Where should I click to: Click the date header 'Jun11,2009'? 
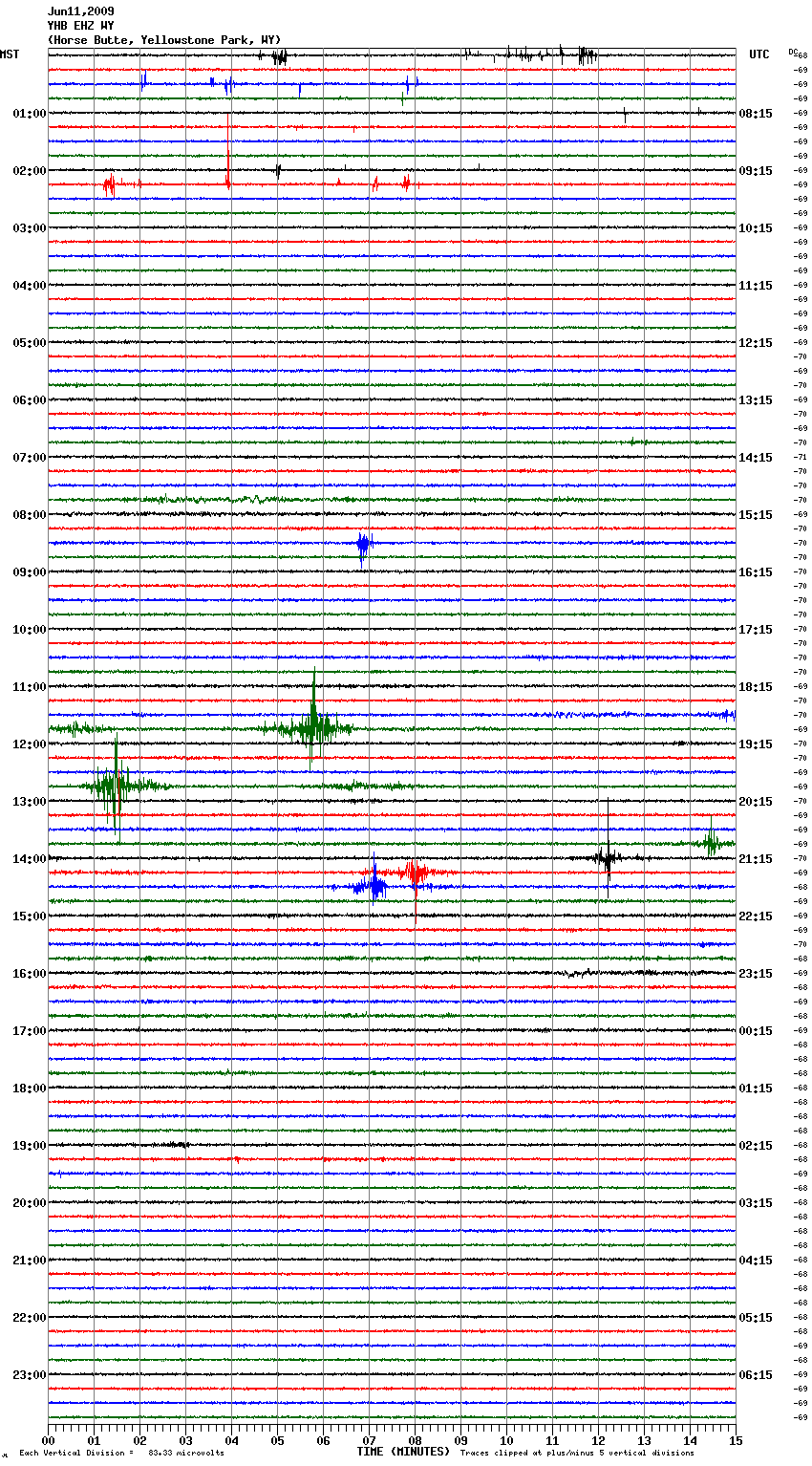click(81, 11)
